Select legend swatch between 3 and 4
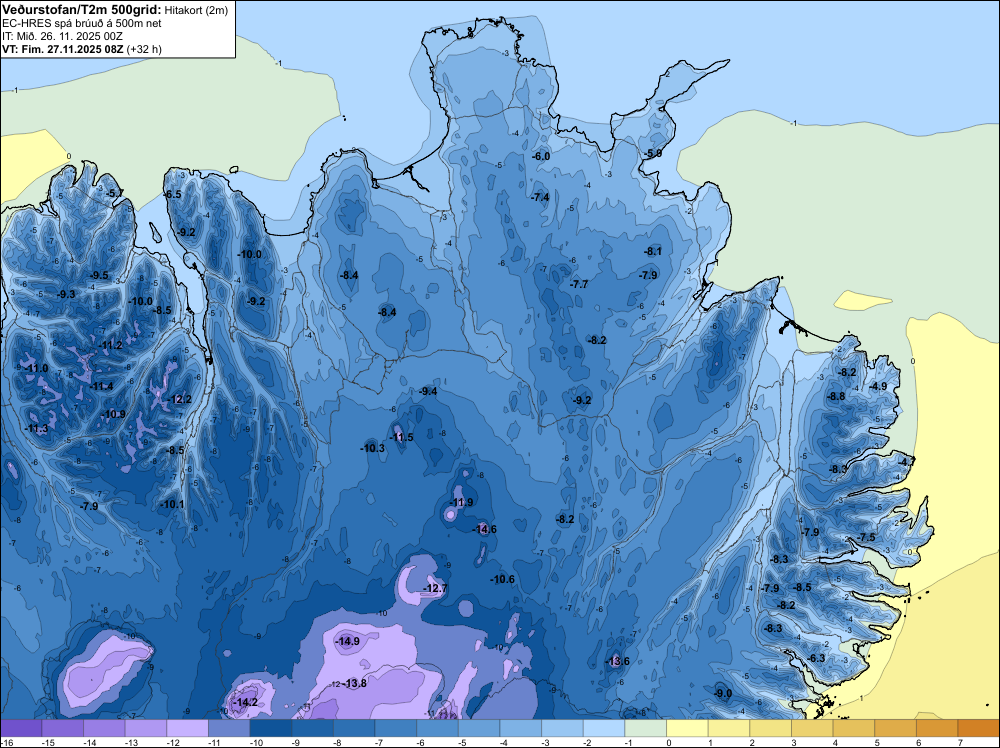This screenshot has height=748, width=1000. point(812,728)
